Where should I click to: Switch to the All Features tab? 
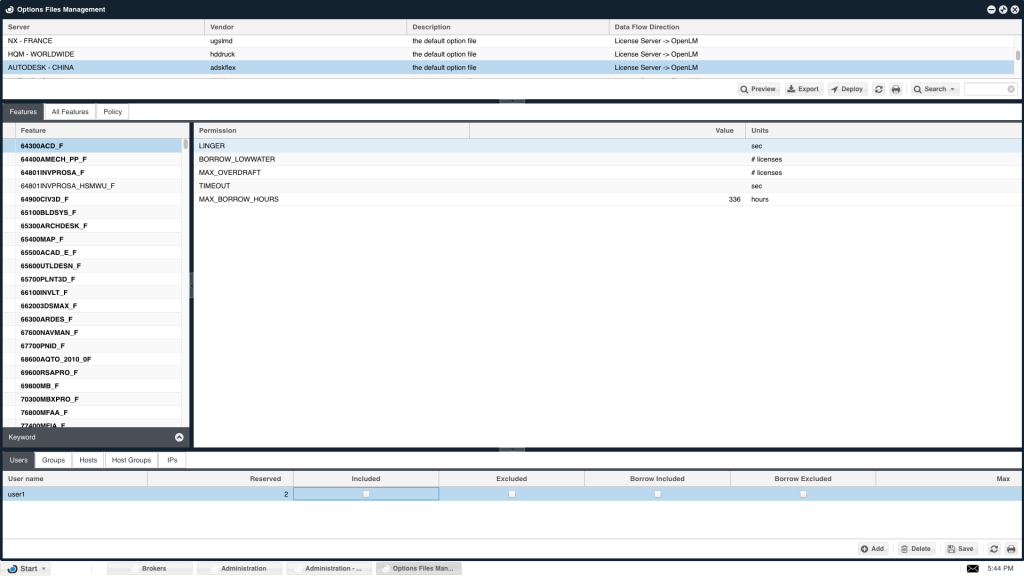[70, 112]
